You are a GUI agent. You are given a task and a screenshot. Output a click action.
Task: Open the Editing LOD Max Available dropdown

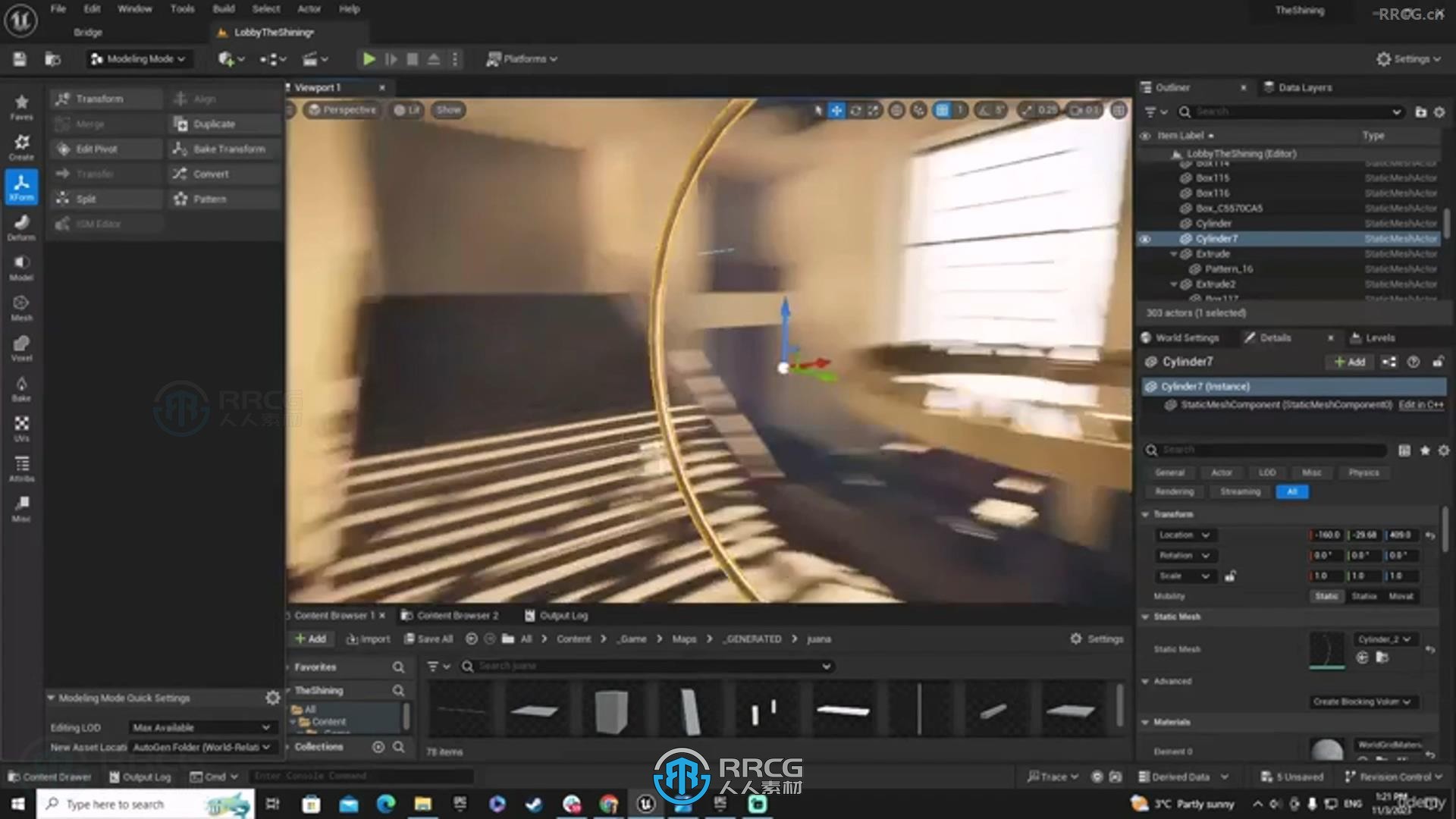(202, 727)
